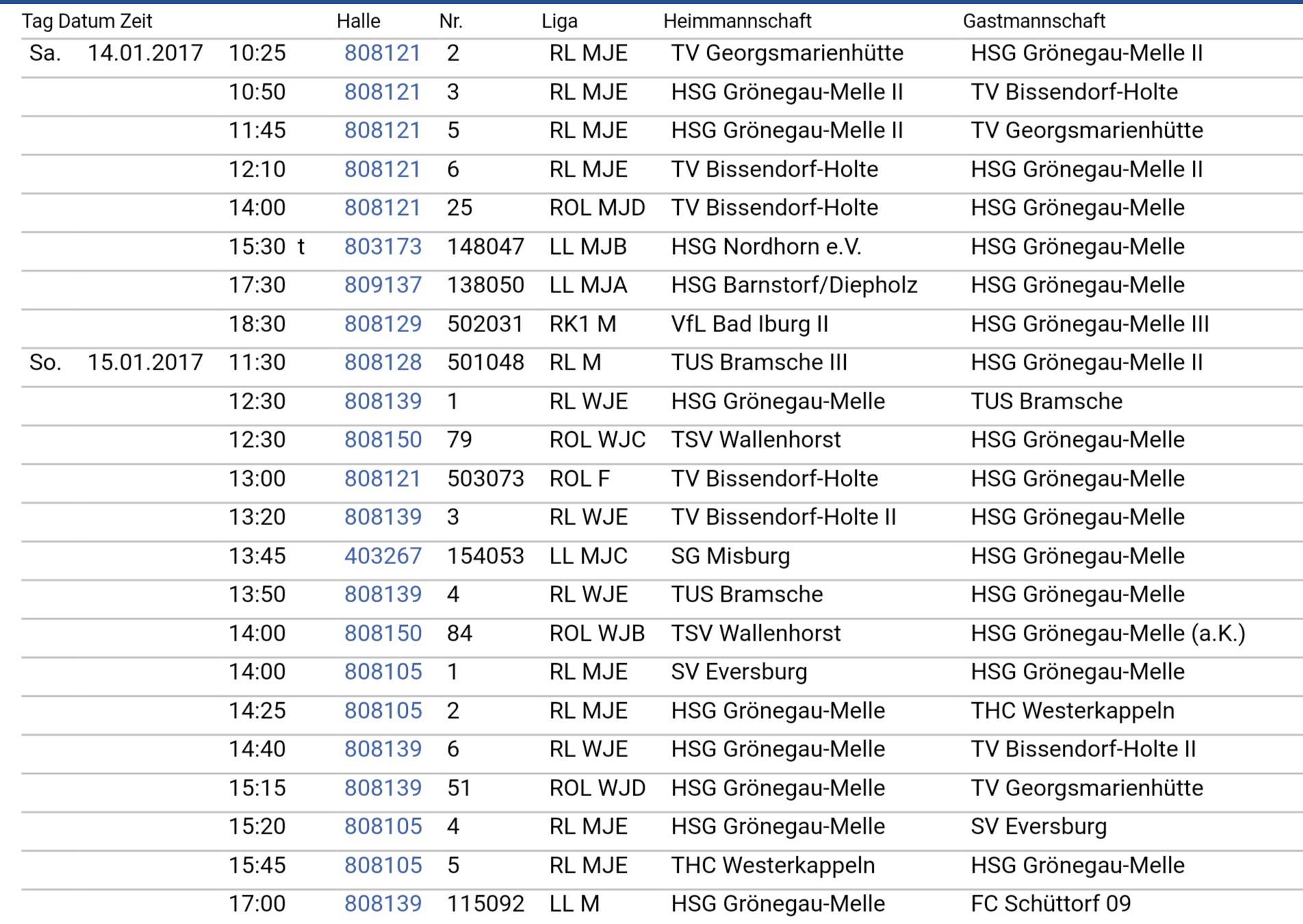The height and width of the screenshot is (924, 1303).
Task: Open hall 808105 link in the 15:45 row
Action: coord(383,865)
